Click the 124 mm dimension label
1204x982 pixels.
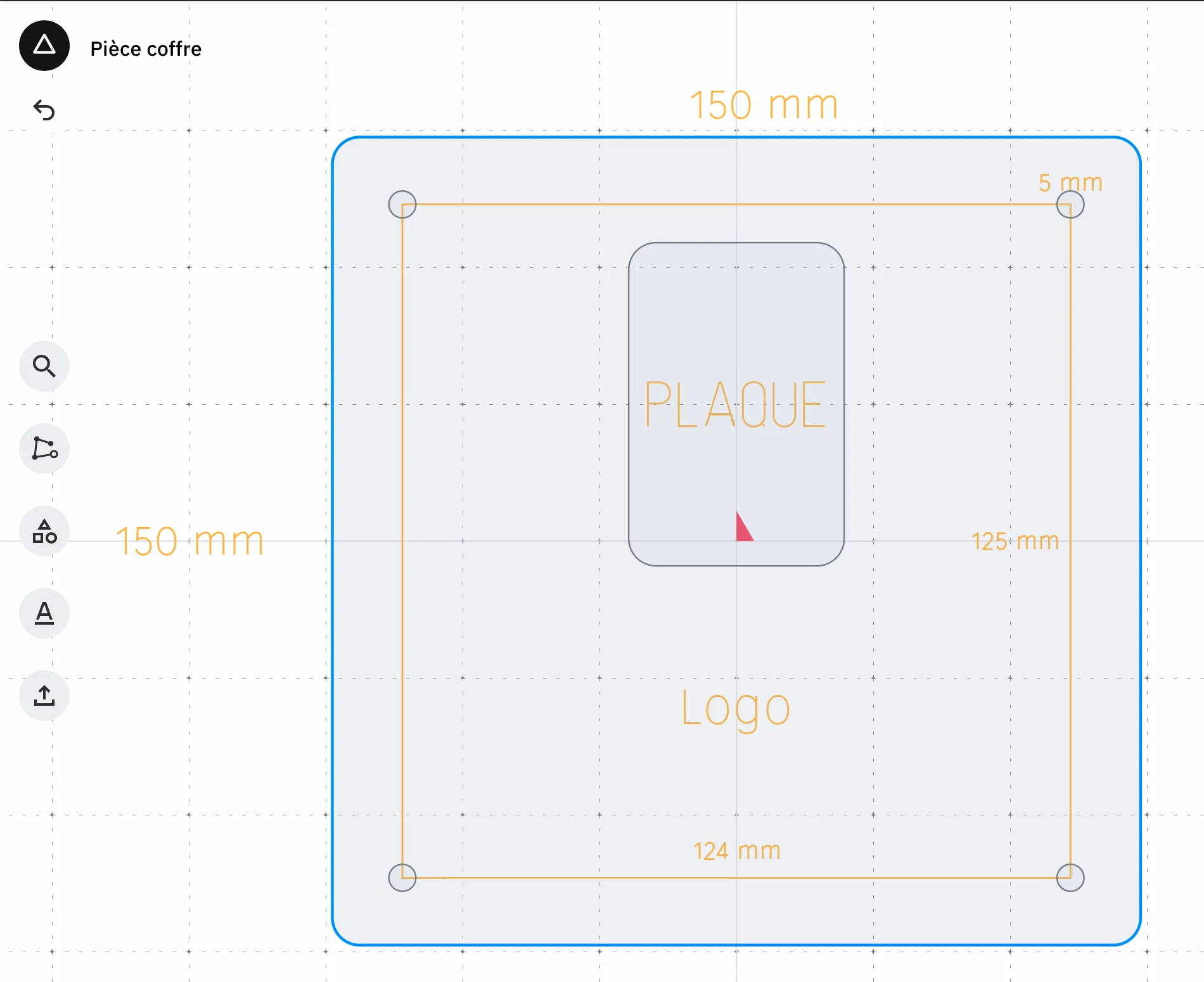pyautogui.click(x=736, y=851)
